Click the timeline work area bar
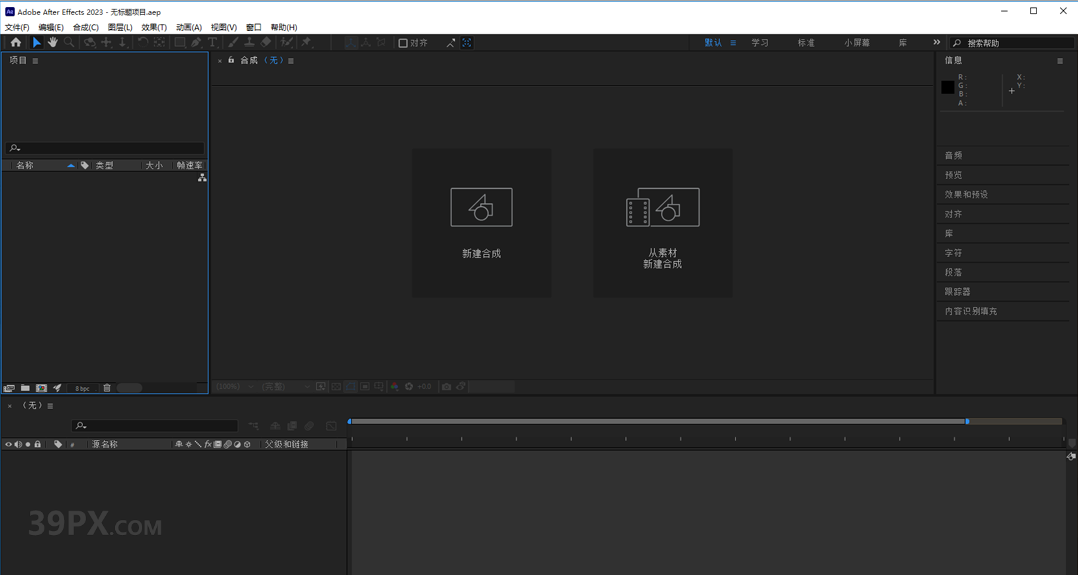The image size is (1078, 575). pyautogui.click(x=659, y=421)
